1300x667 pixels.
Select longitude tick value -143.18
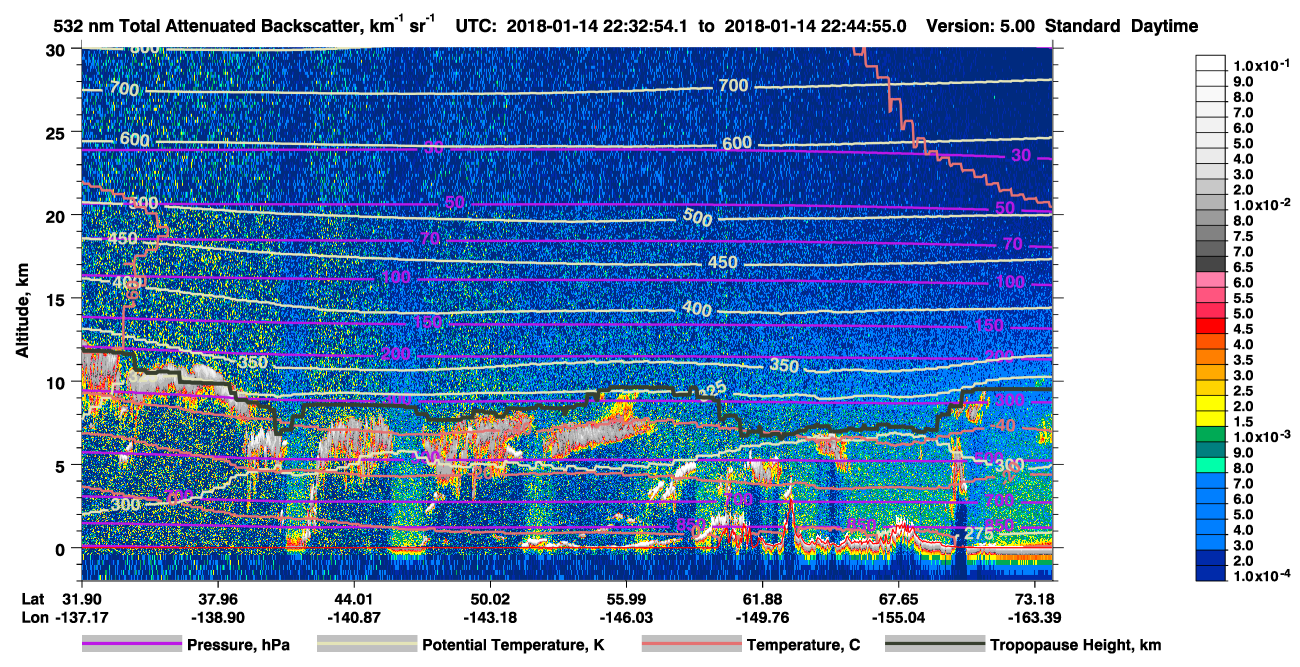click(x=490, y=617)
